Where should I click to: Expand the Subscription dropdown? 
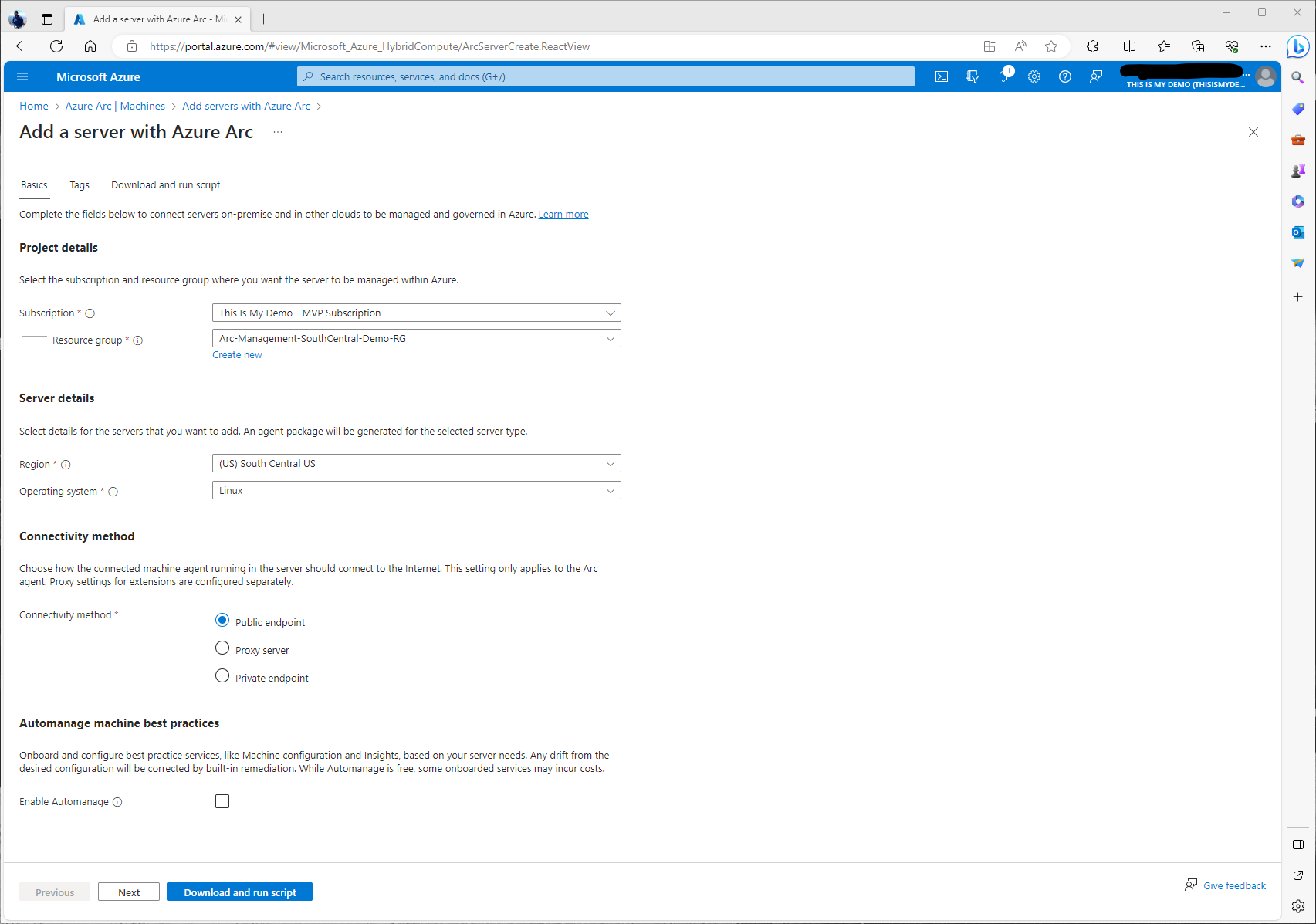(x=416, y=313)
